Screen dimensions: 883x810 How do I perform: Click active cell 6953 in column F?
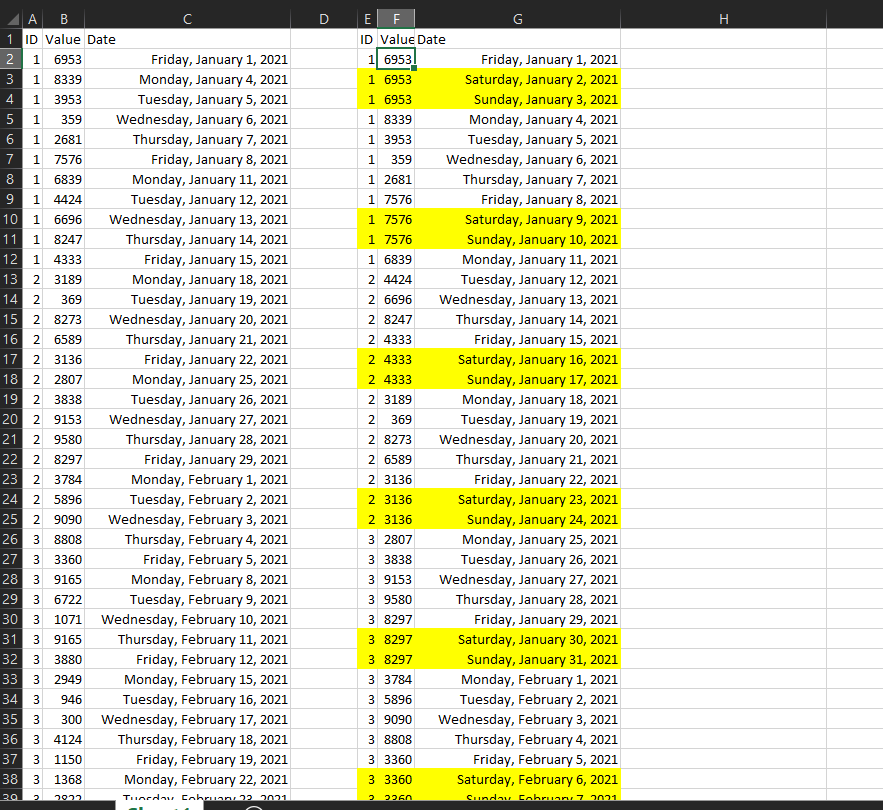[x=396, y=59]
